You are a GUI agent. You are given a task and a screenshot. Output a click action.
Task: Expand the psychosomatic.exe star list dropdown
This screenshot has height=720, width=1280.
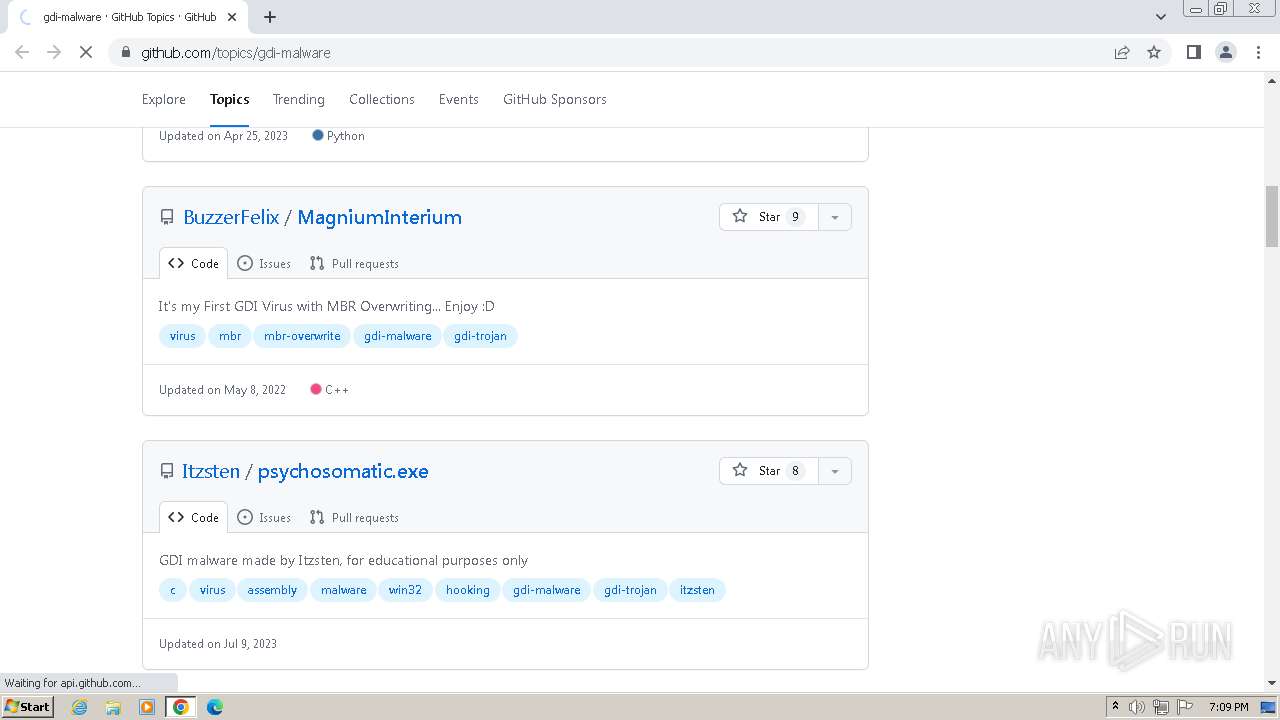(x=835, y=471)
